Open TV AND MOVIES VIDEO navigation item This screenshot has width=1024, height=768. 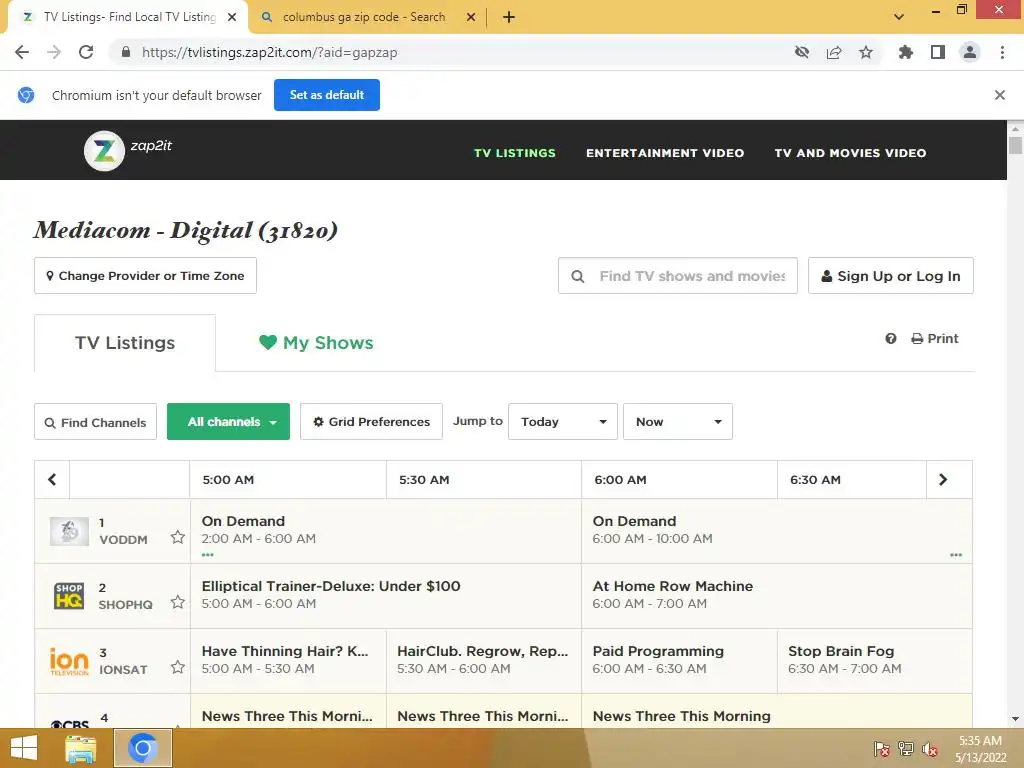pos(850,153)
